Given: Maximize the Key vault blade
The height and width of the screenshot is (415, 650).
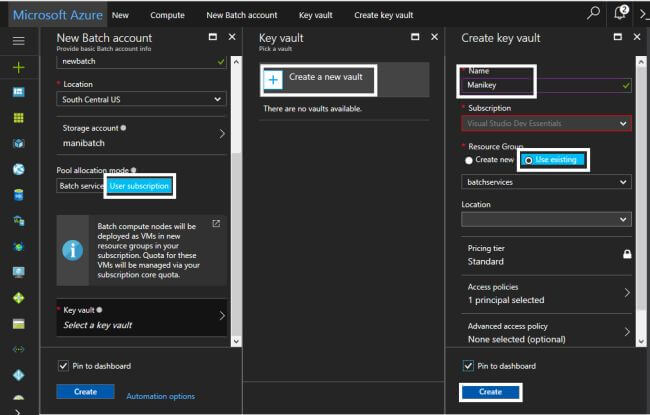Looking at the screenshot, I should [x=415, y=37].
